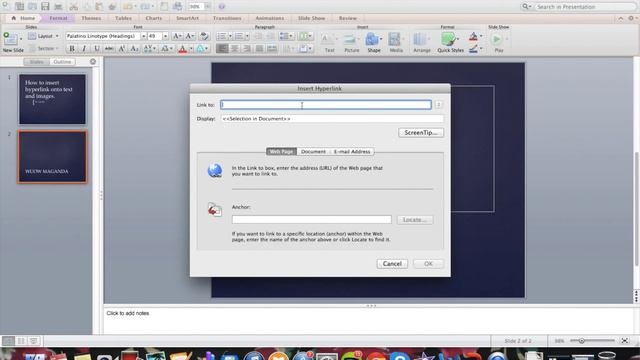The height and width of the screenshot is (360, 640).
Task: Align text right in Paragraph group
Action: point(246,49)
